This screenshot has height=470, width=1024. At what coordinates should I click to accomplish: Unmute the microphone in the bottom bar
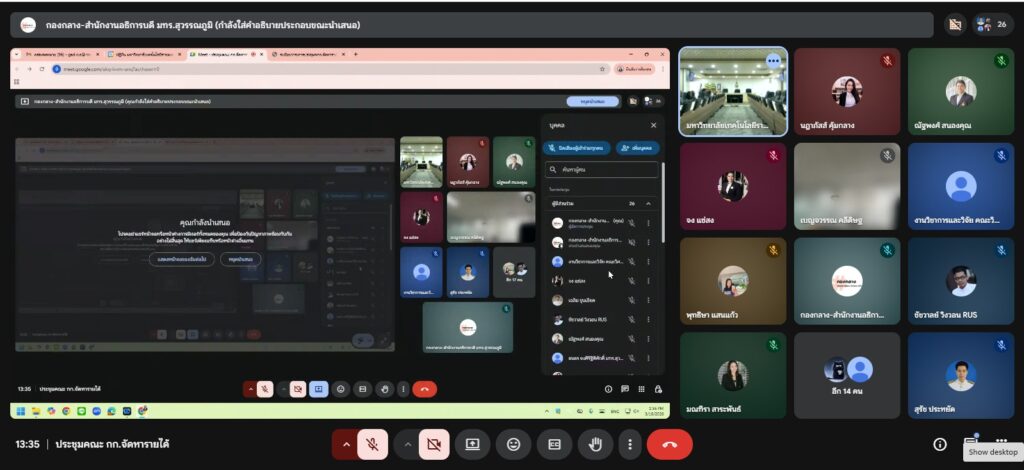372,444
